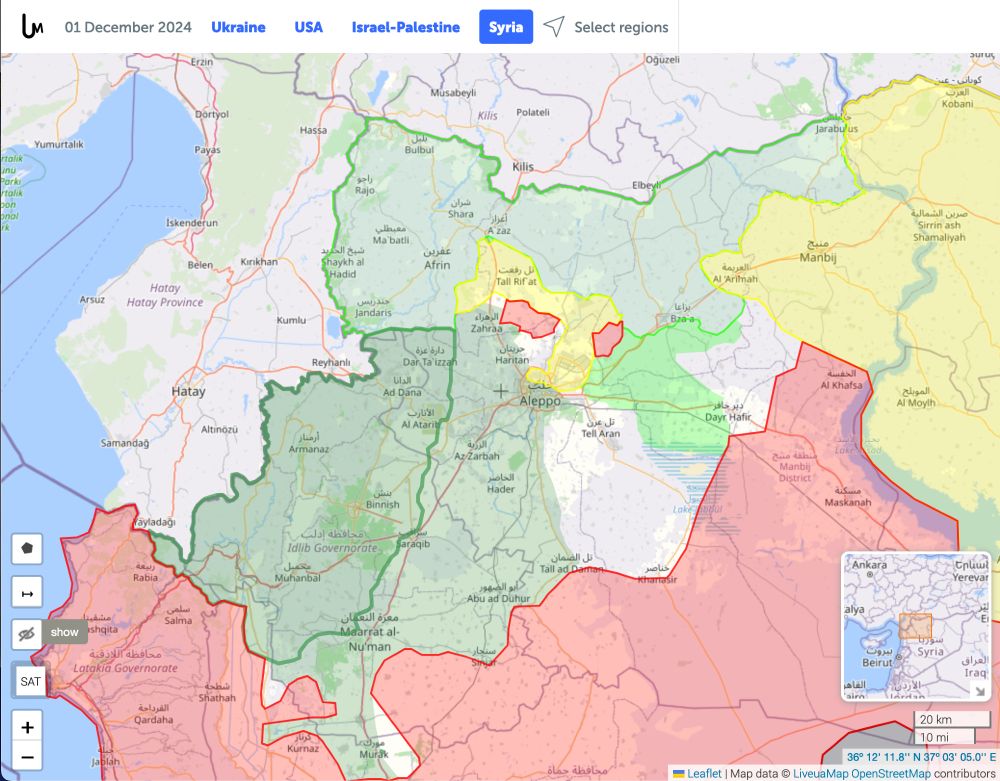
Task: Toggle the SAT satellite layer
Action: pos(30,681)
